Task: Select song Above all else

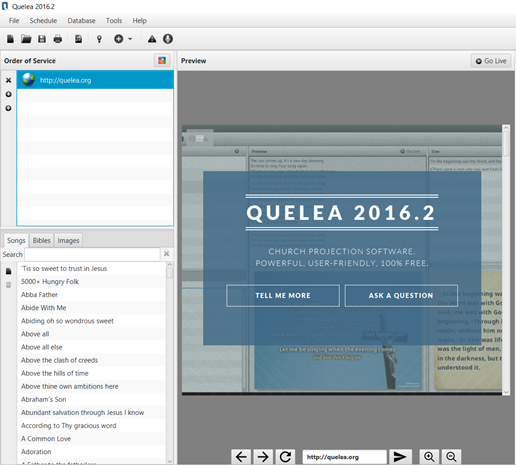Action: tap(92, 347)
